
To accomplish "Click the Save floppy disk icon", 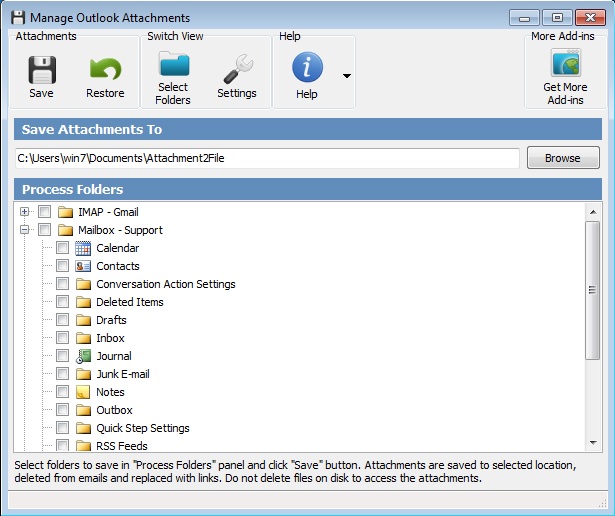I will (41, 70).
